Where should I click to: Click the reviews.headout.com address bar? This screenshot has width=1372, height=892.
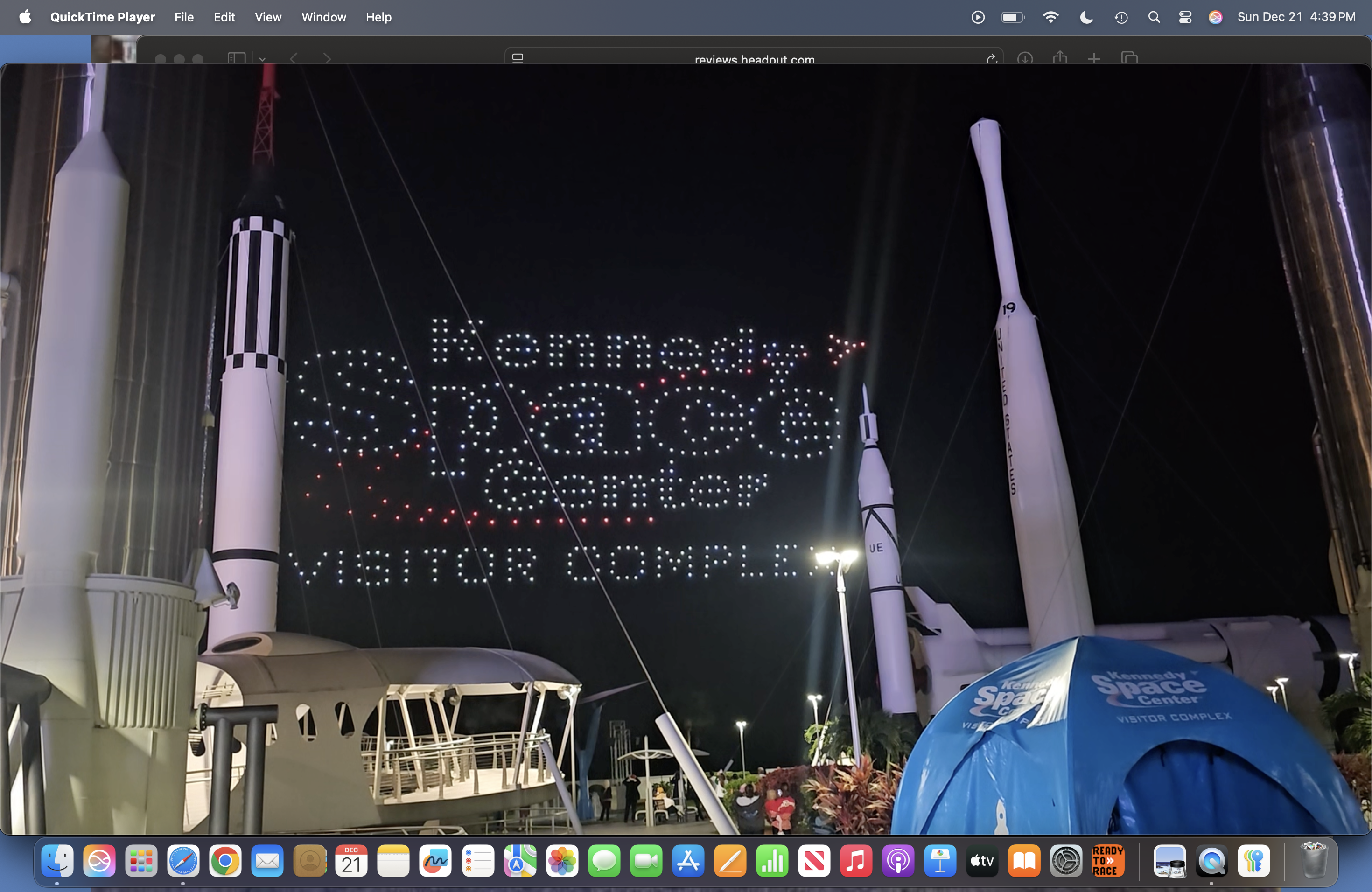coord(754,59)
